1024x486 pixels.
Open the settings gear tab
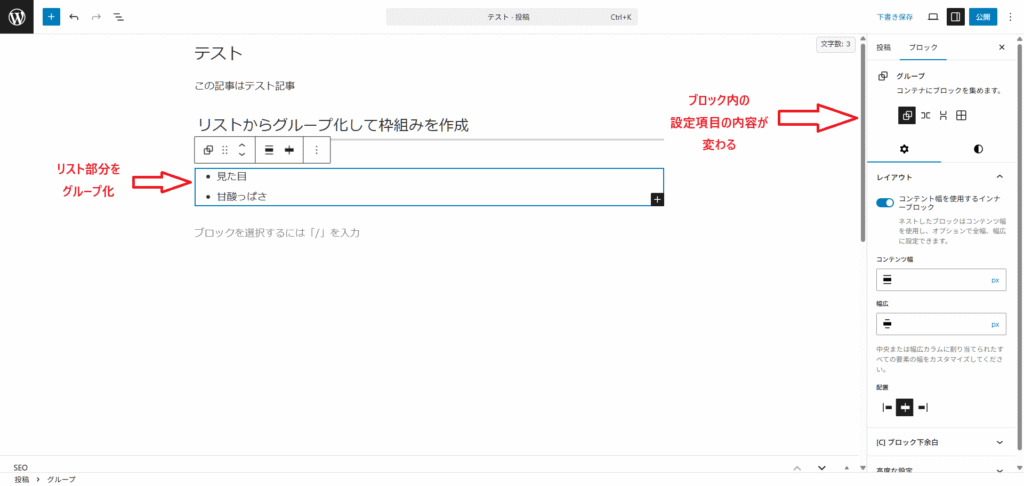[x=904, y=149]
